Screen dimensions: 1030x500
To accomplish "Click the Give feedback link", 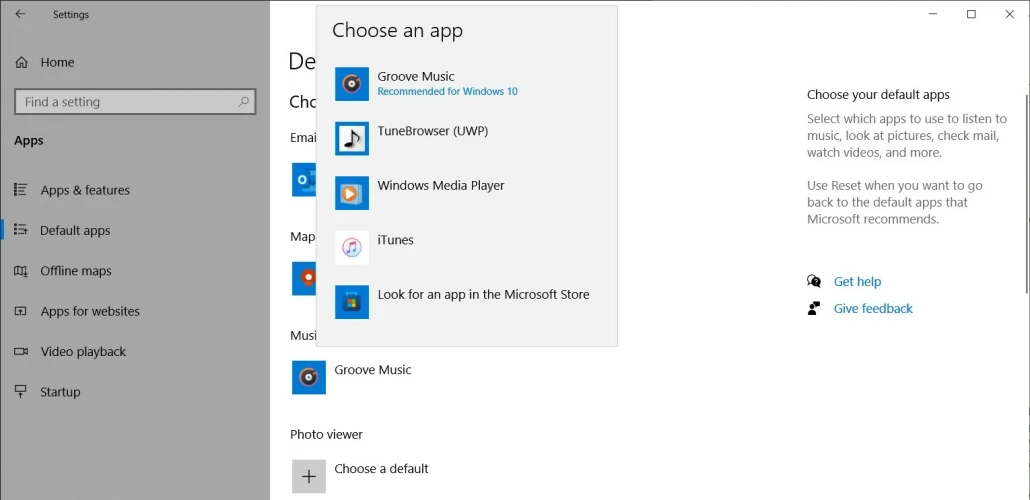I will [873, 309].
